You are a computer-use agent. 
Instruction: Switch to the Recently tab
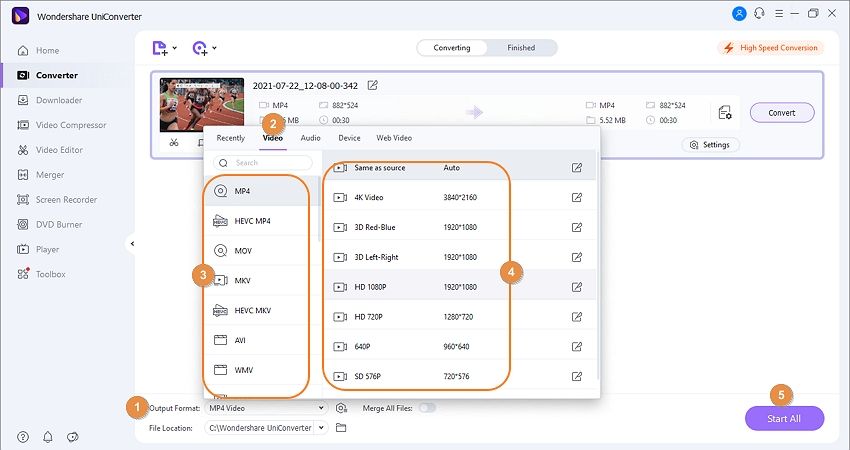point(231,138)
